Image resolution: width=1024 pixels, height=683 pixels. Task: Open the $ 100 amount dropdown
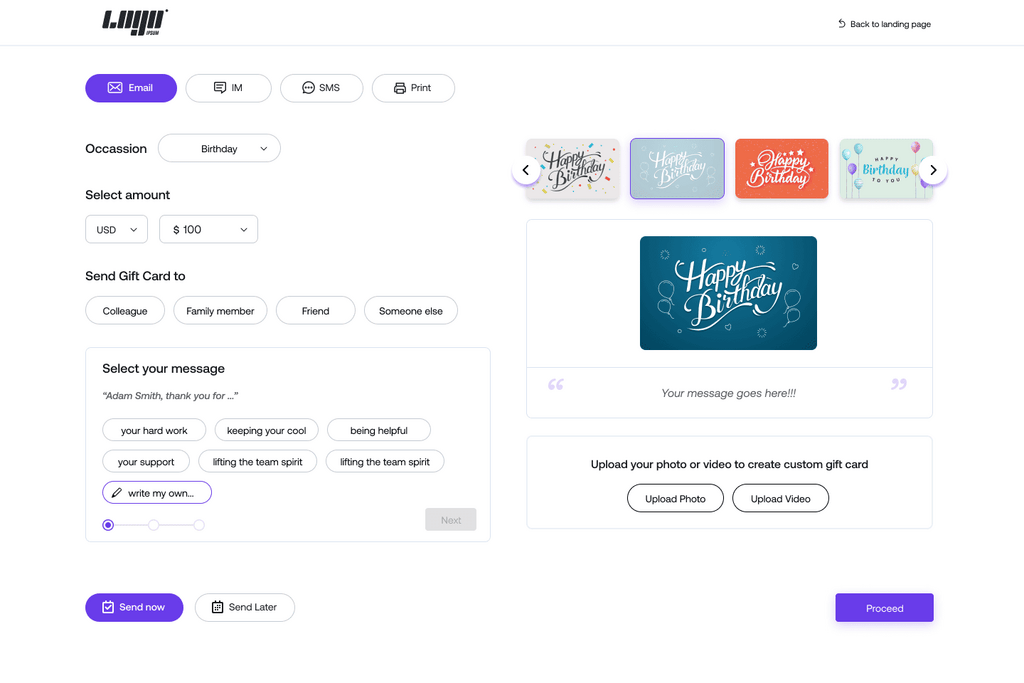208,230
